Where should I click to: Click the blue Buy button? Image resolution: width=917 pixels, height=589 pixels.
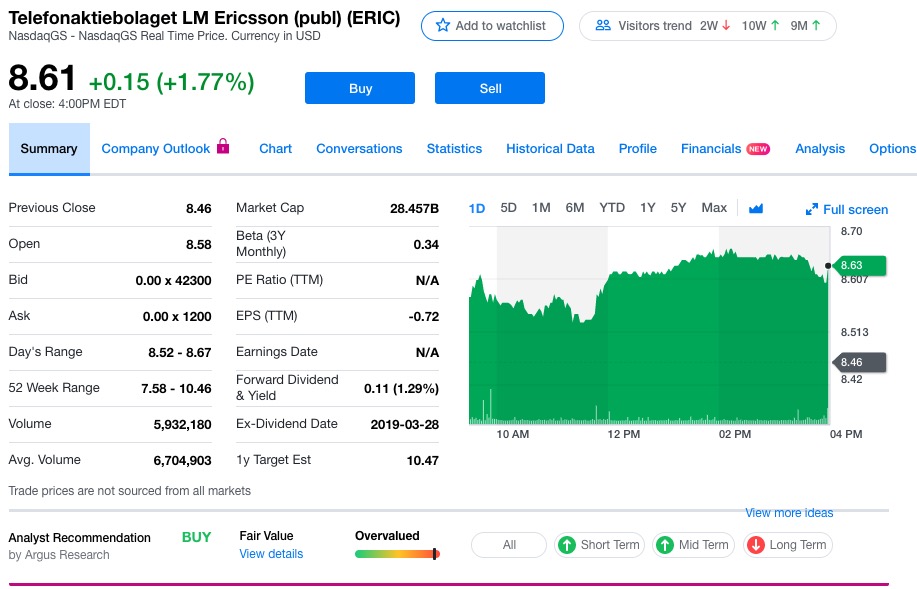360,88
